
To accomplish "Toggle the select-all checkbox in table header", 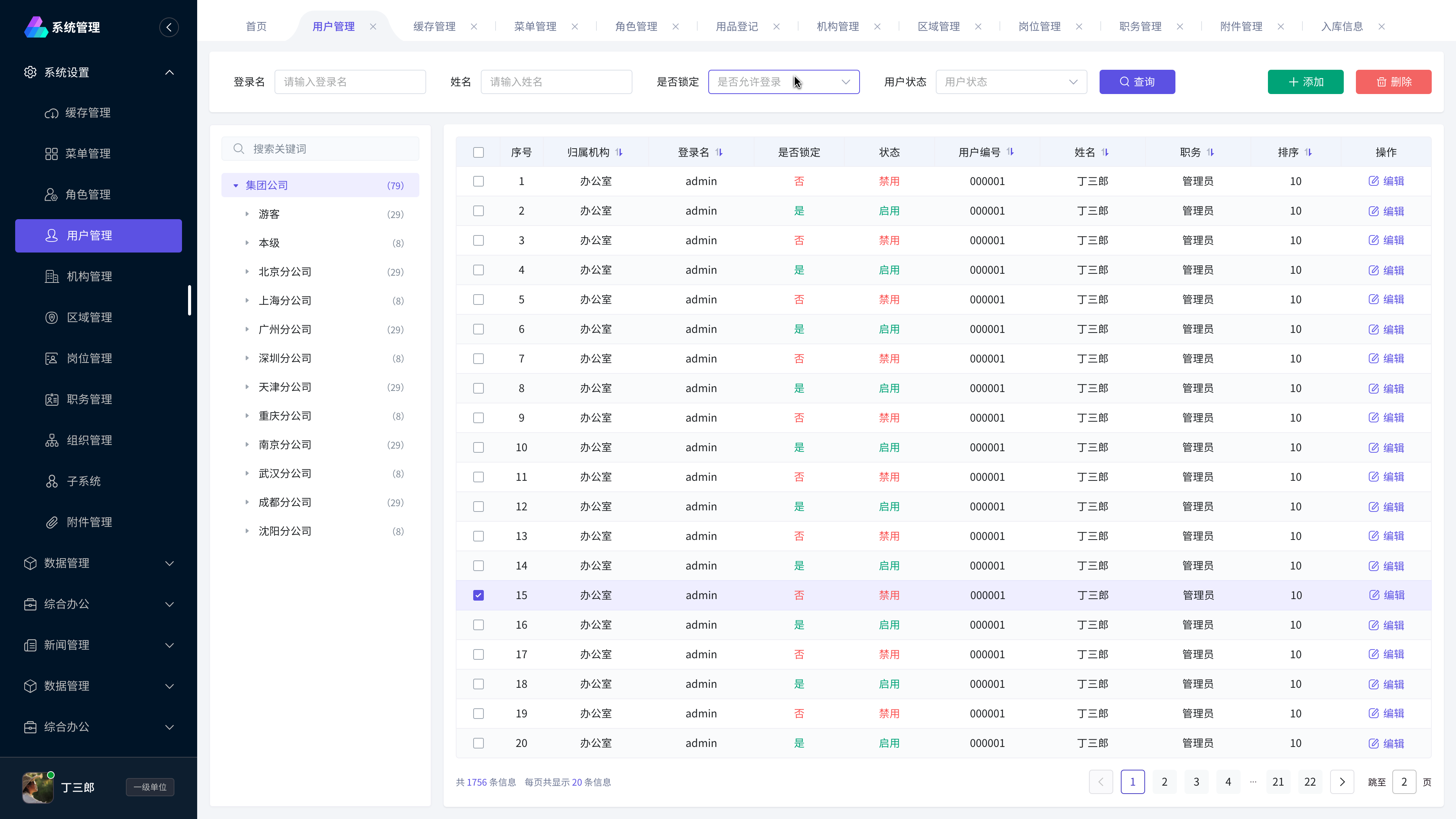I will click(x=478, y=152).
